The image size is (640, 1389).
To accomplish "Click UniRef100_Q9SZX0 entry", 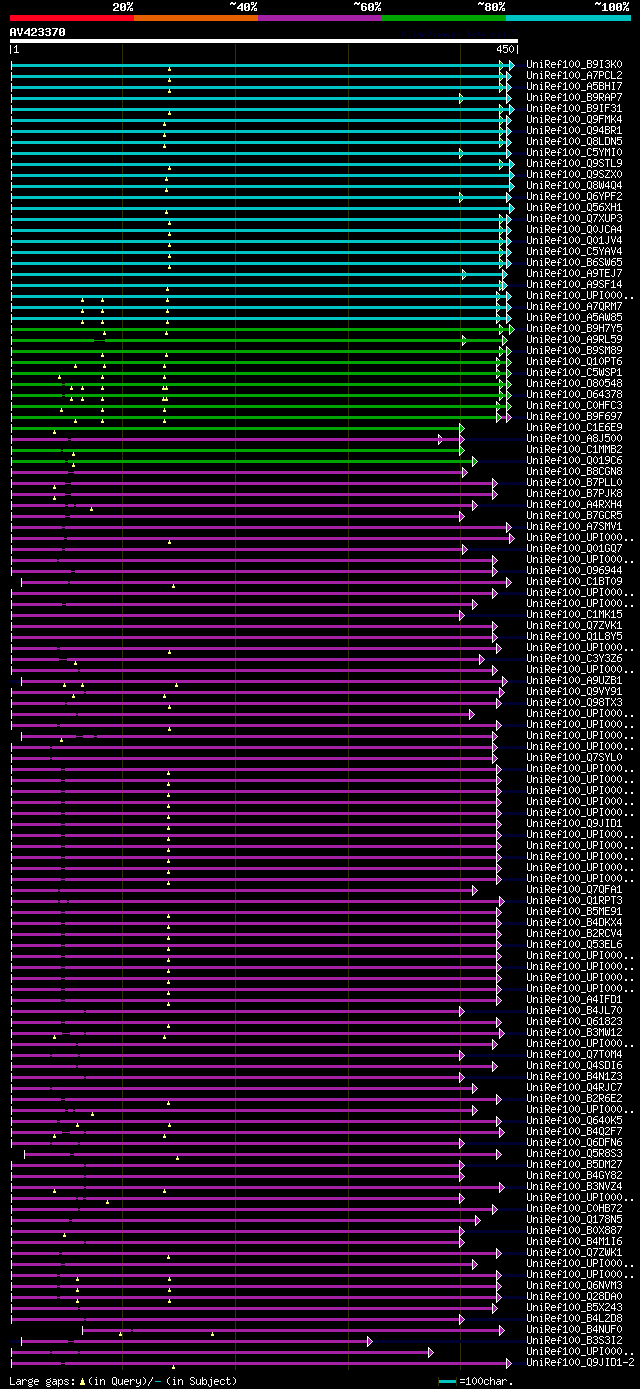I will [x=575, y=175].
